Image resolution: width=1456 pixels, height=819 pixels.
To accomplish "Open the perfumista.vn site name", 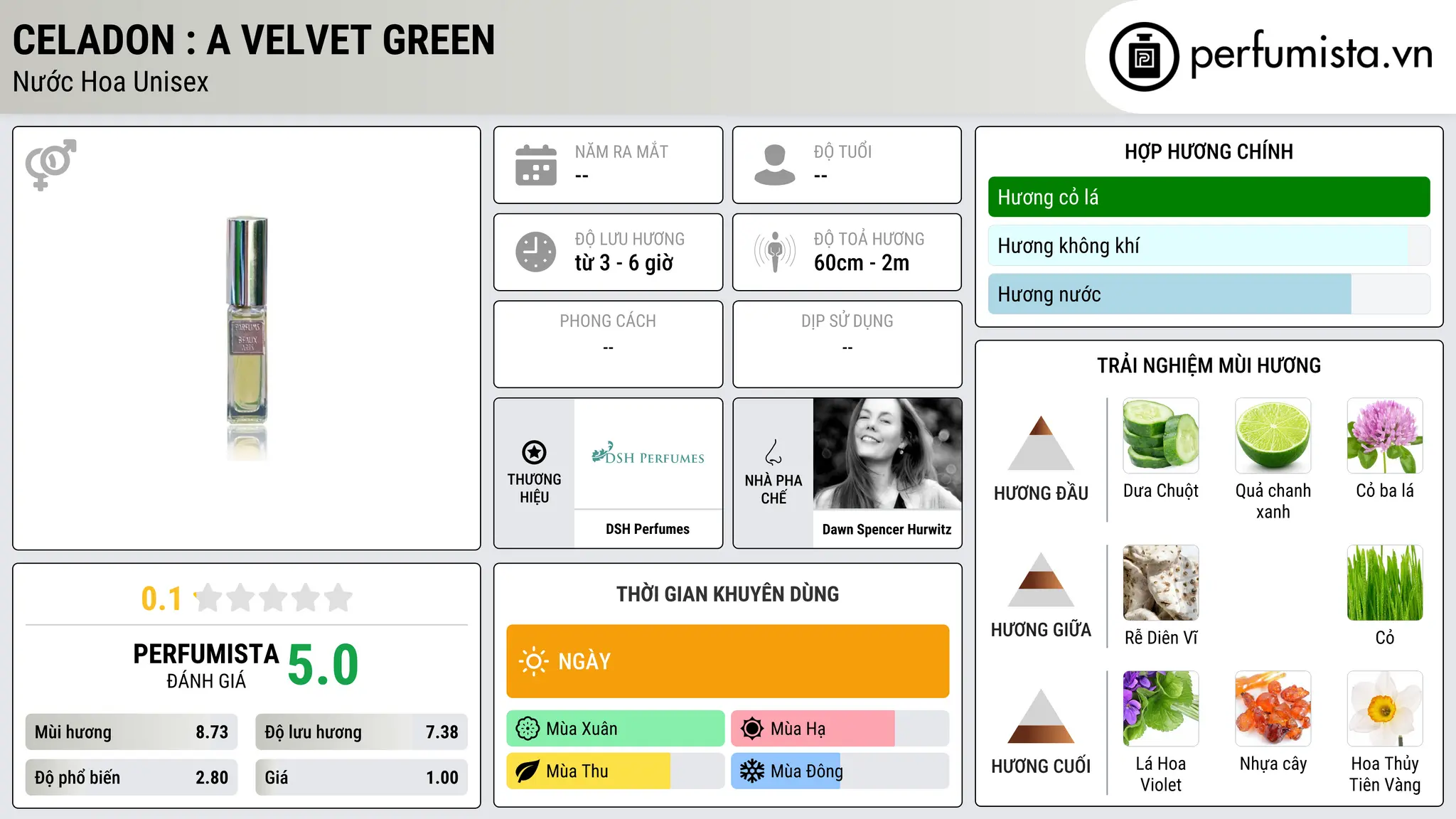I will 1311,54.
